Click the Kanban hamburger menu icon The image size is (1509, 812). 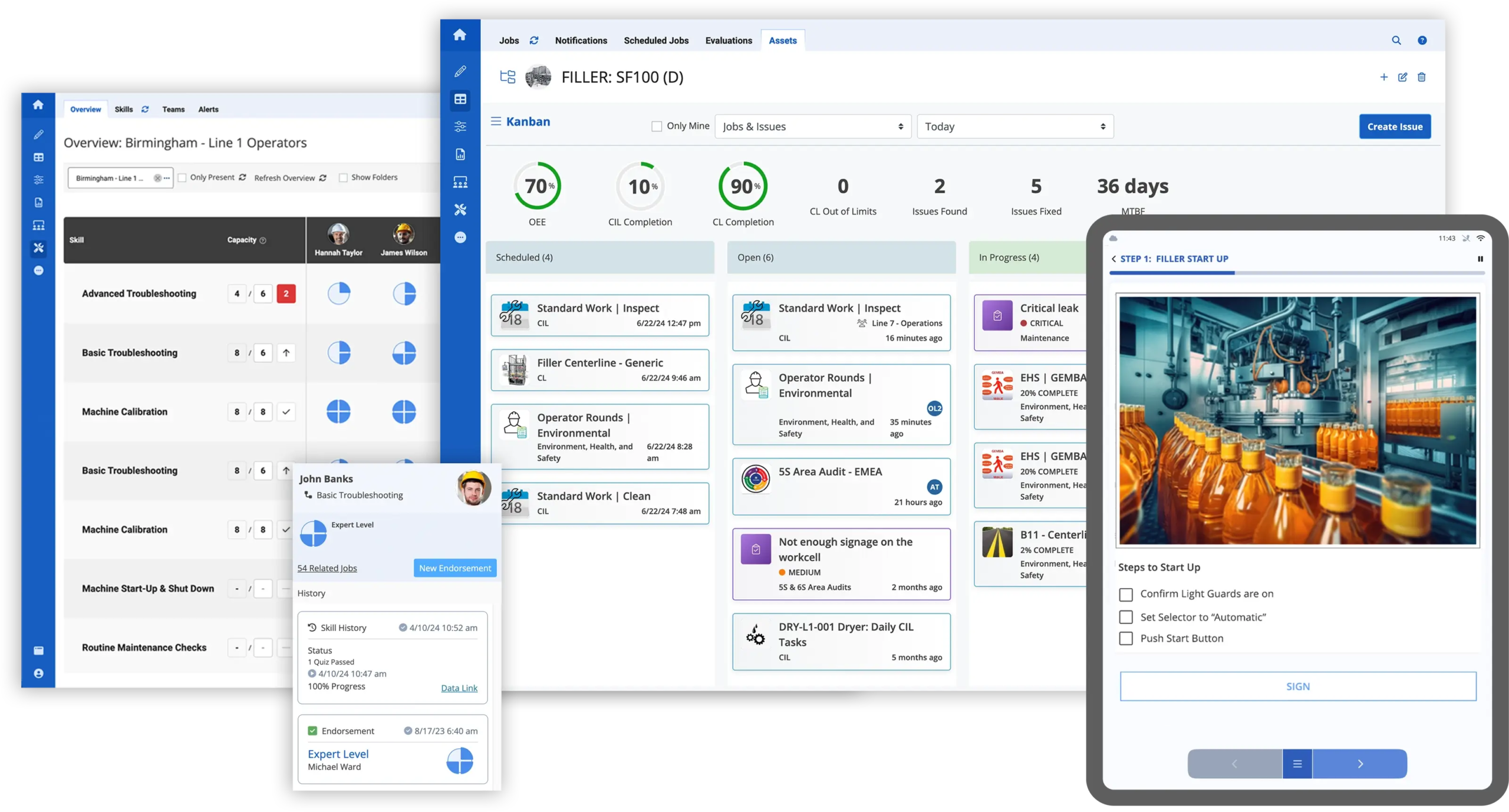(x=496, y=121)
